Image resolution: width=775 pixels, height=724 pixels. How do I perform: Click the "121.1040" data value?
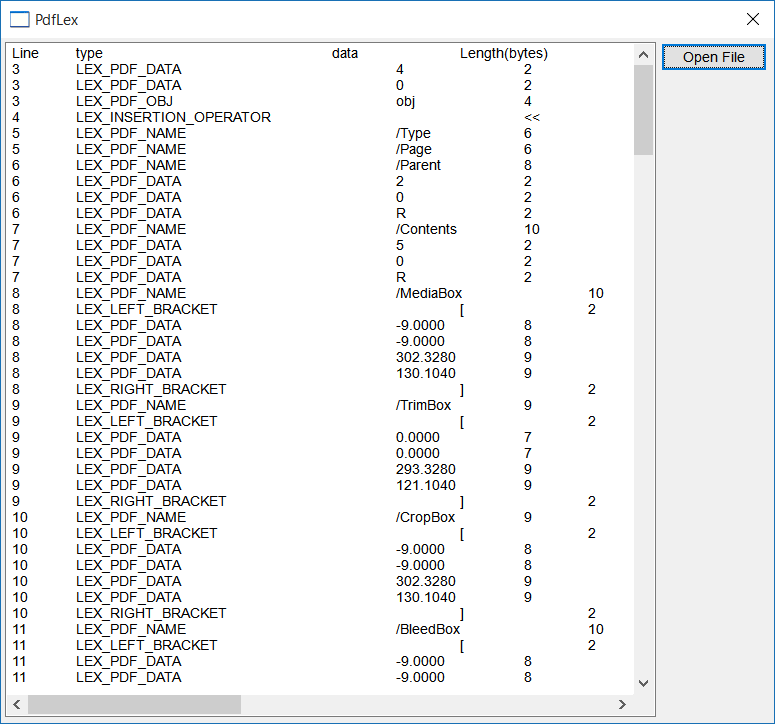[426, 485]
